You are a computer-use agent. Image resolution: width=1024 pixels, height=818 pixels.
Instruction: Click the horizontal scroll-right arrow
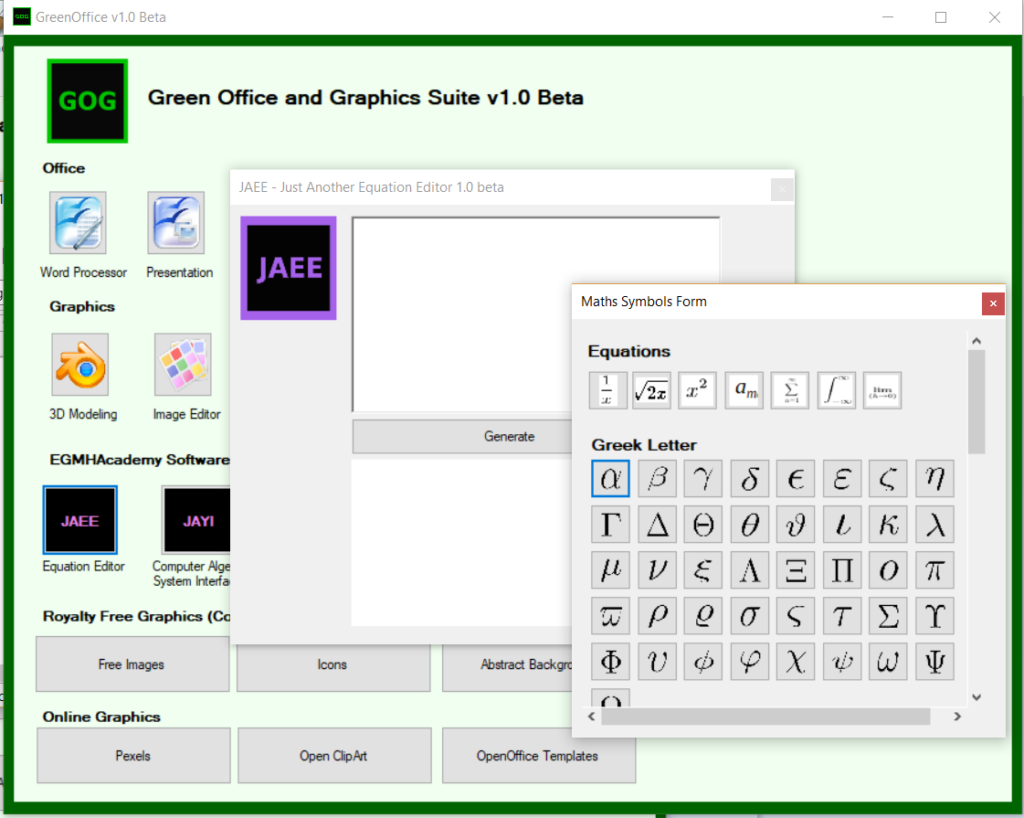(x=957, y=716)
